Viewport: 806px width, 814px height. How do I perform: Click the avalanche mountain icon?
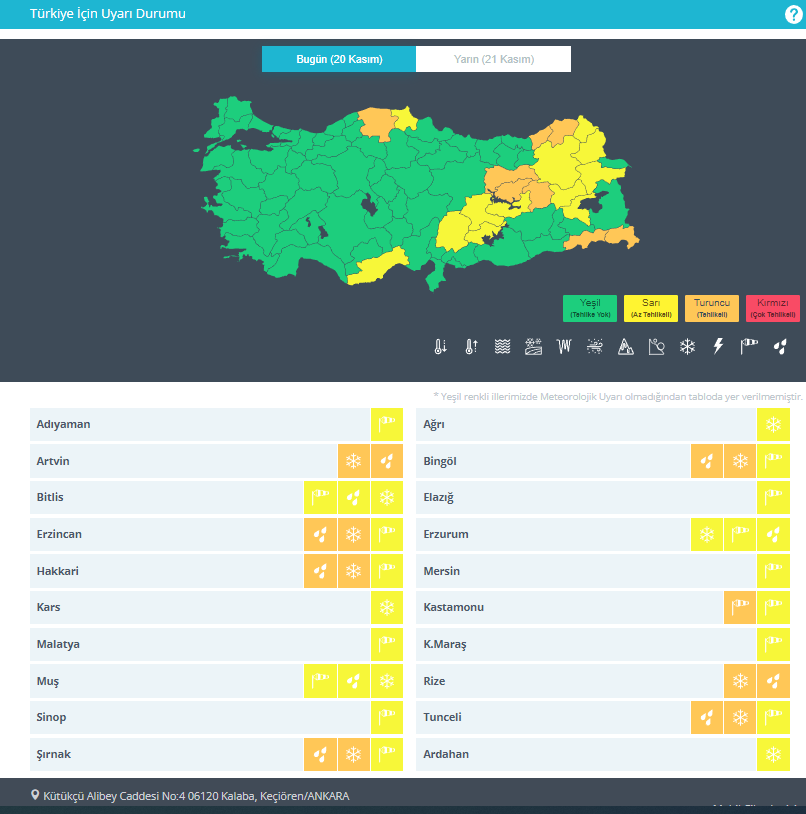625,347
